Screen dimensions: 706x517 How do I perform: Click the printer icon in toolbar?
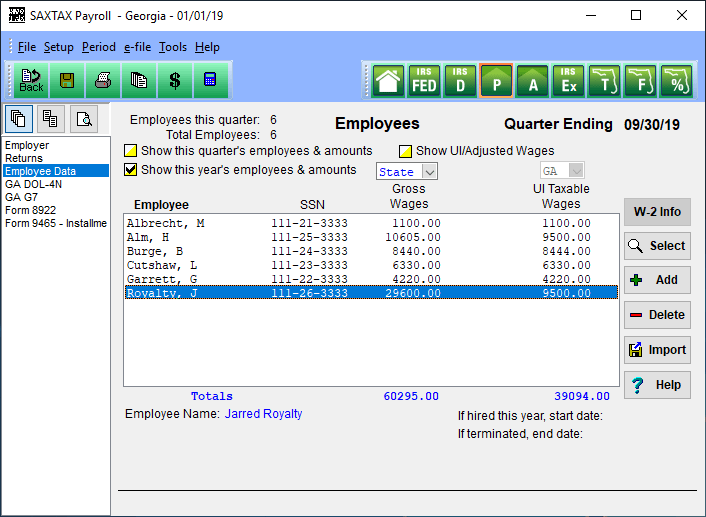coord(103,81)
